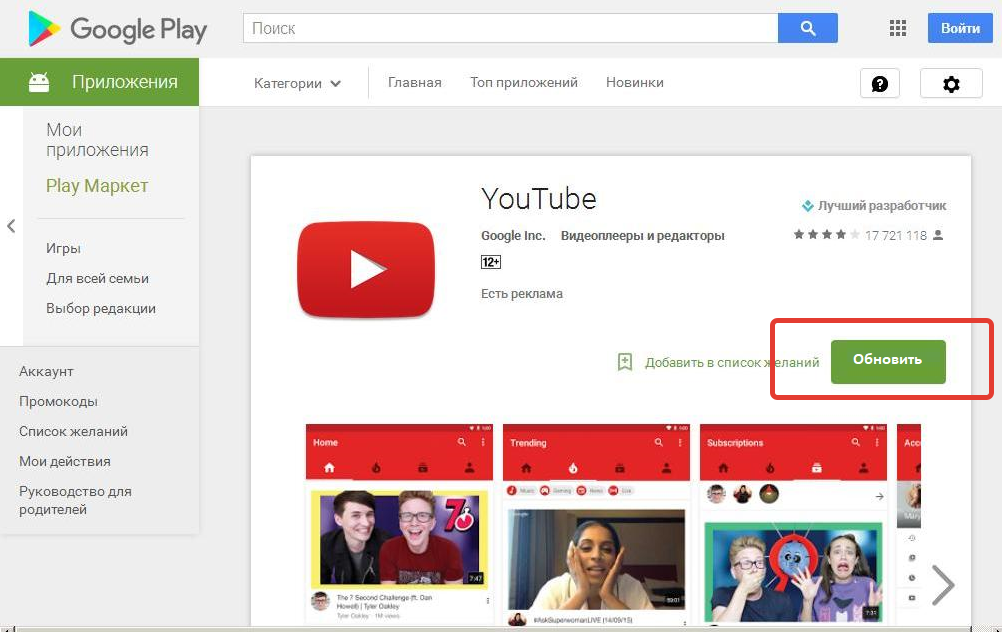
Task: Switch to the Новинки tab
Action: coord(634,83)
